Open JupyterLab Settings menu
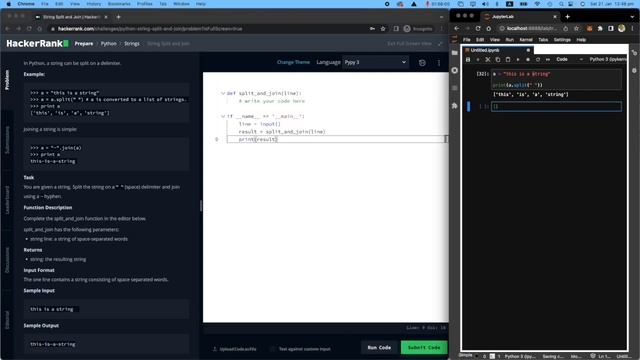 coord(562,40)
